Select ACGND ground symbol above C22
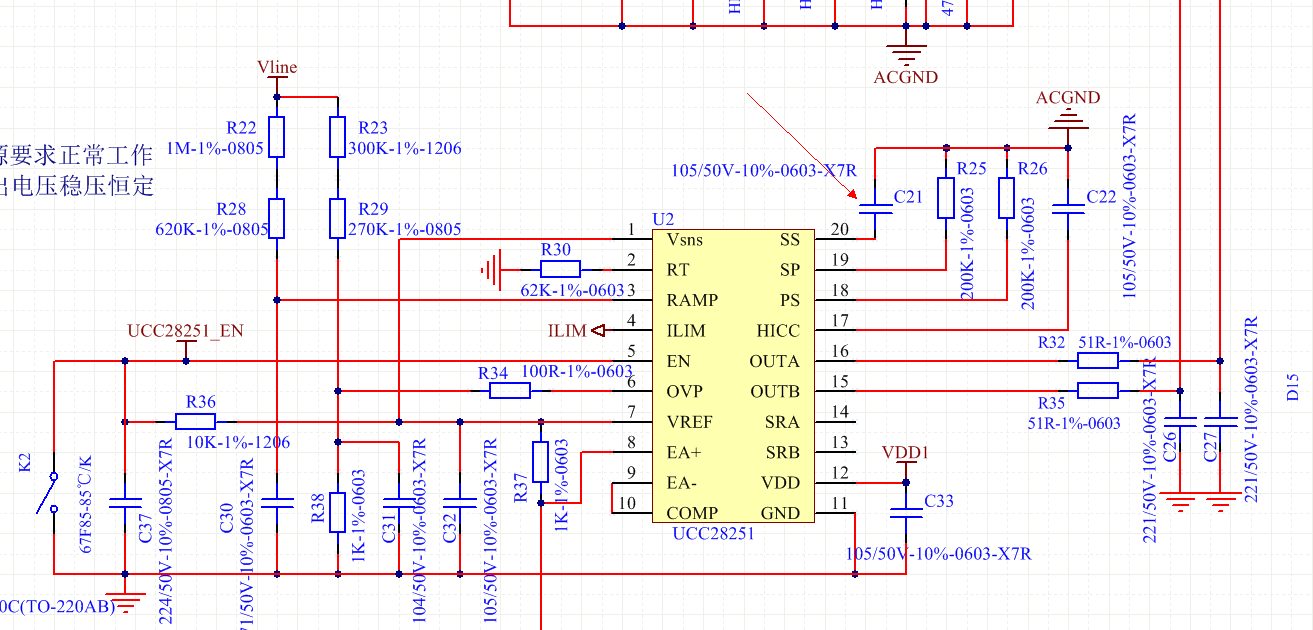Viewport: 1313px width, 630px height. click(1068, 119)
